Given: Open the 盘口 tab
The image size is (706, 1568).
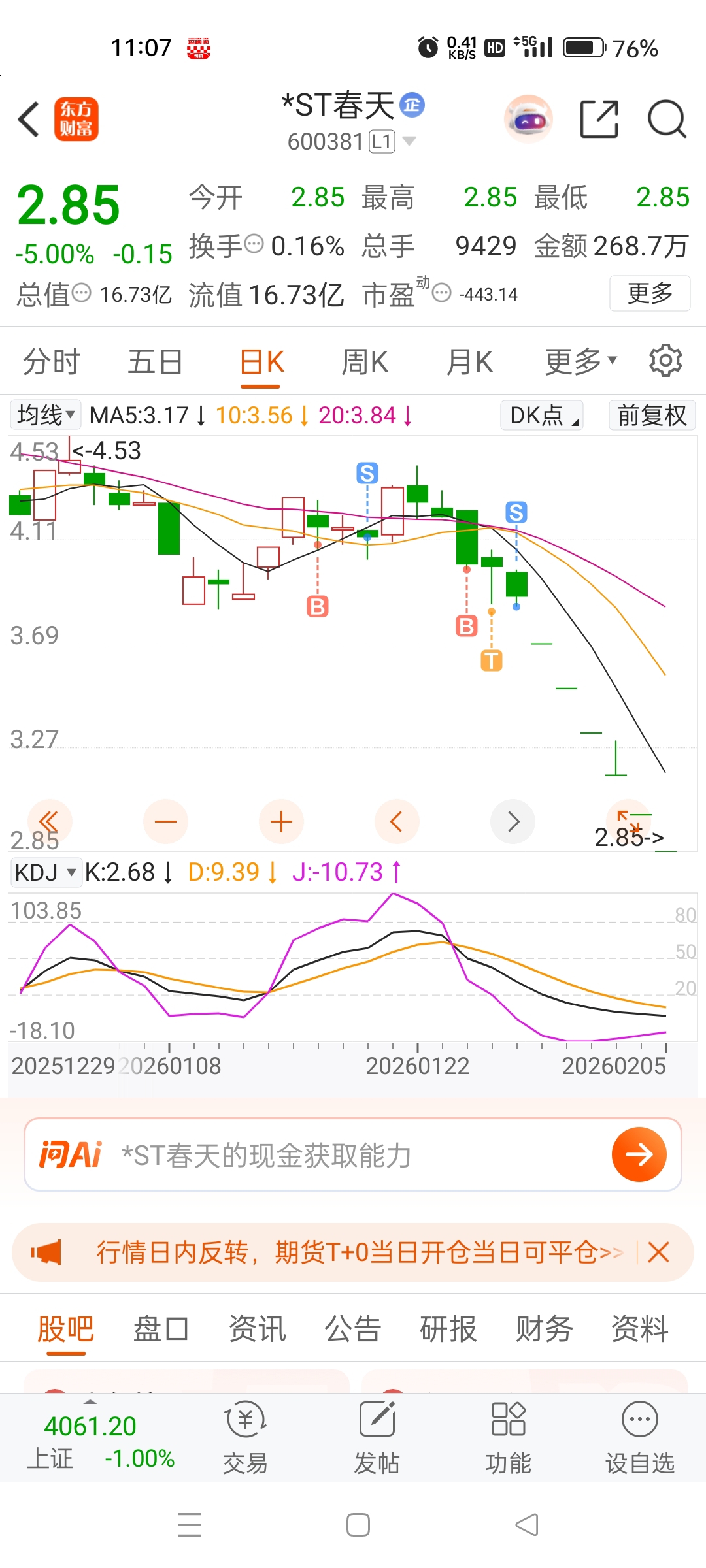Looking at the screenshot, I should click(161, 1329).
